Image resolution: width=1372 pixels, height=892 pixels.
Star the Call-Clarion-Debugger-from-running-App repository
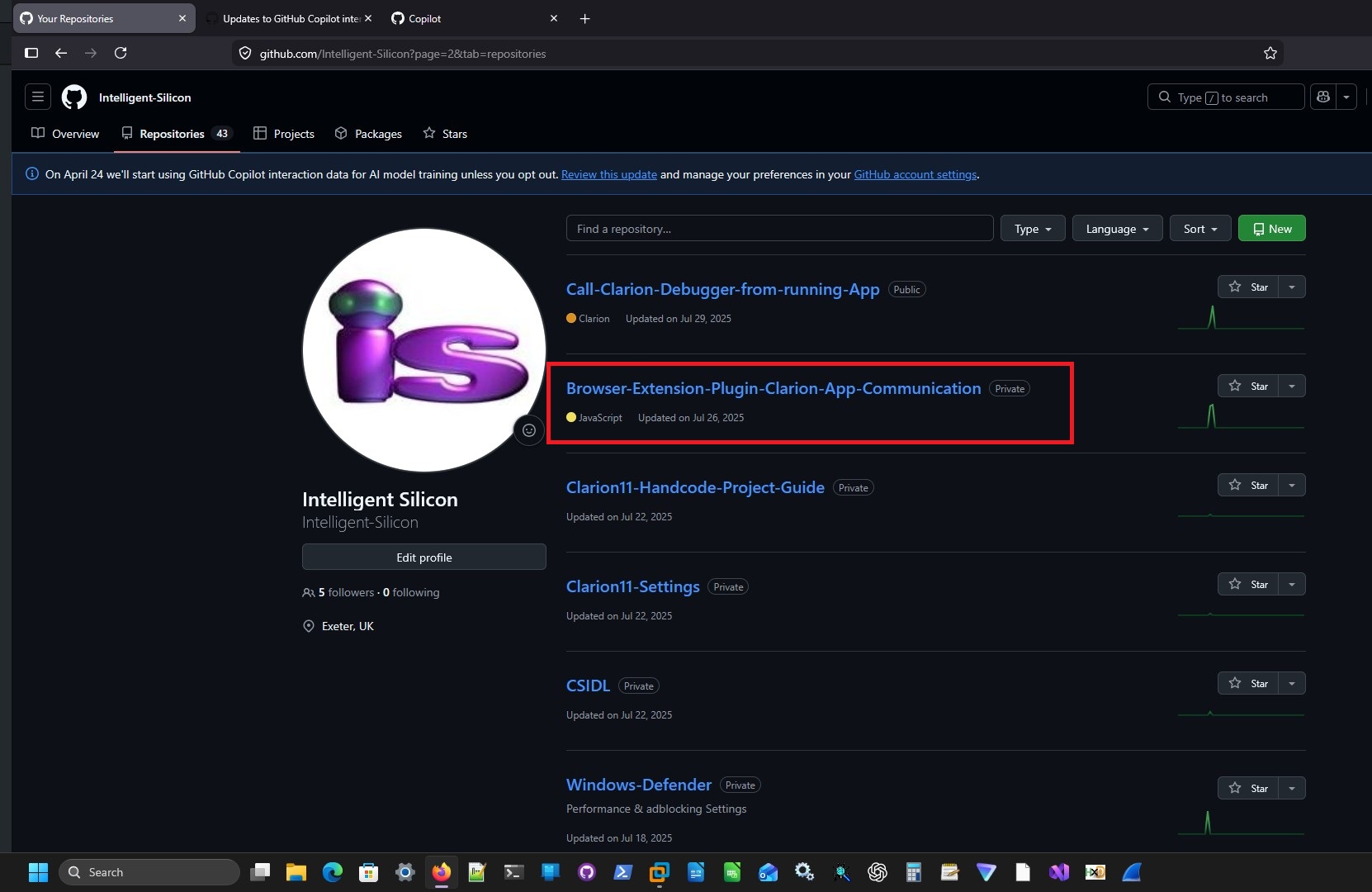pos(1248,287)
